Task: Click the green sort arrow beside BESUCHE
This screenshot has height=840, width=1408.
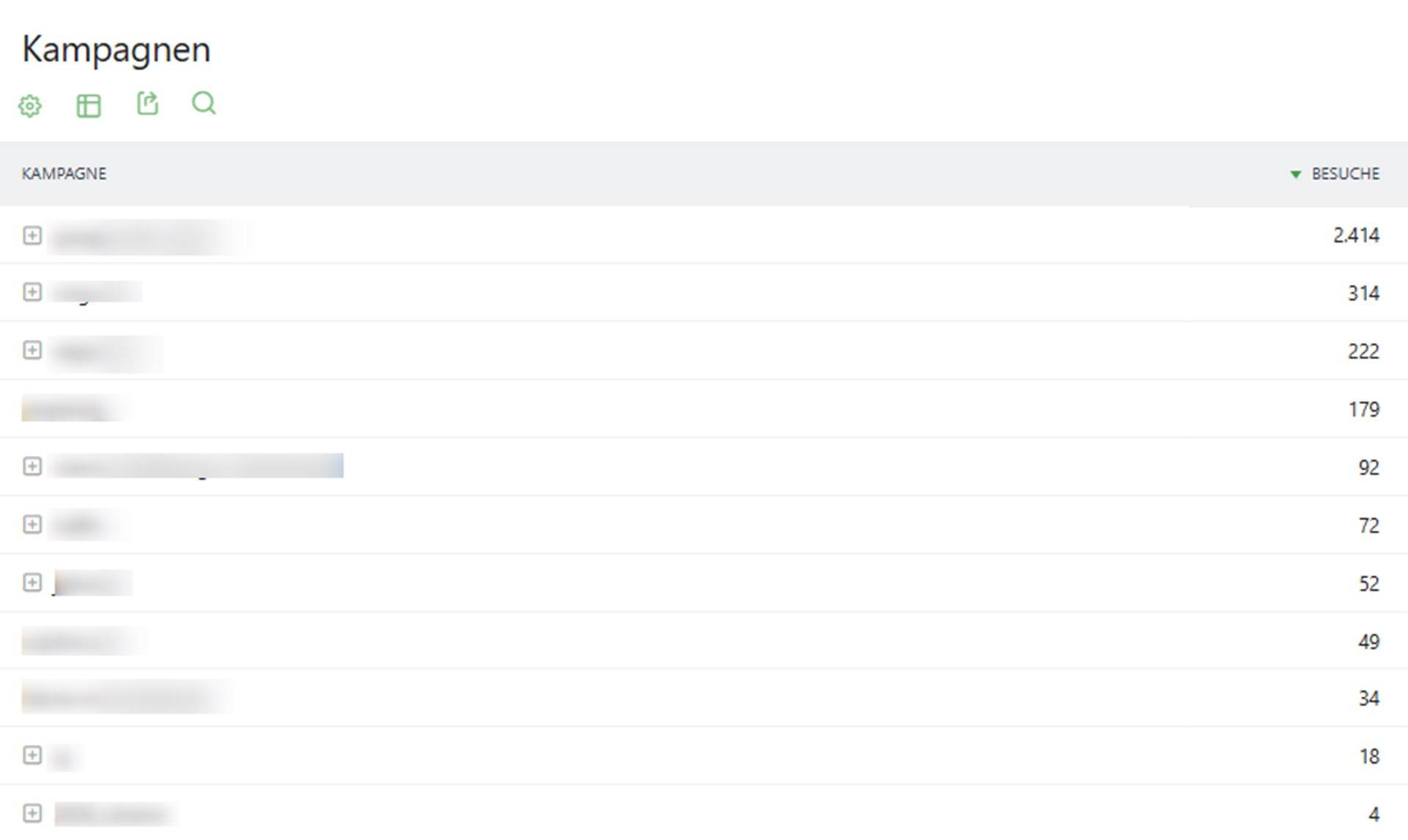Action: 1295,174
